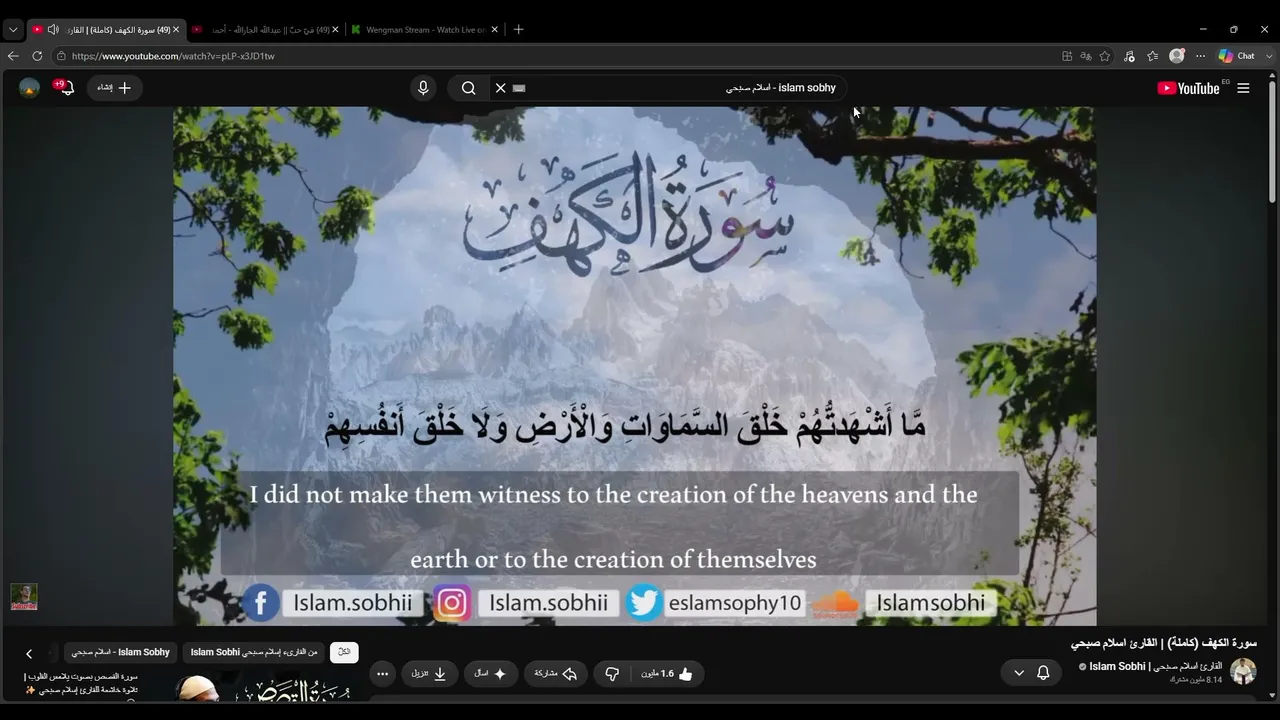This screenshot has width=1280, height=720.
Task: Click the video player to pause playback
Action: click(x=634, y=366)
